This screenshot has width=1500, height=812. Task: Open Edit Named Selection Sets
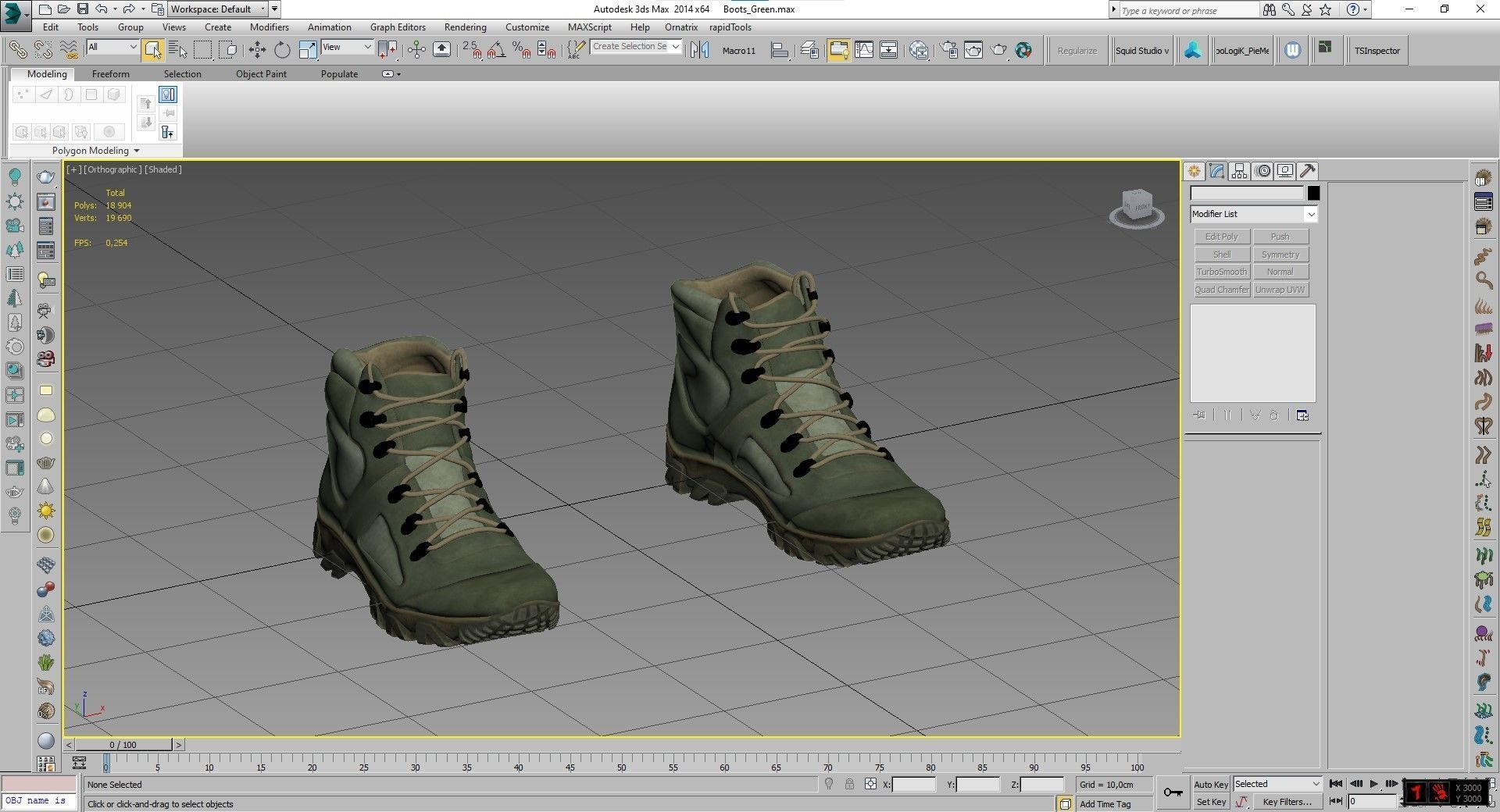[x=576, y=50]
